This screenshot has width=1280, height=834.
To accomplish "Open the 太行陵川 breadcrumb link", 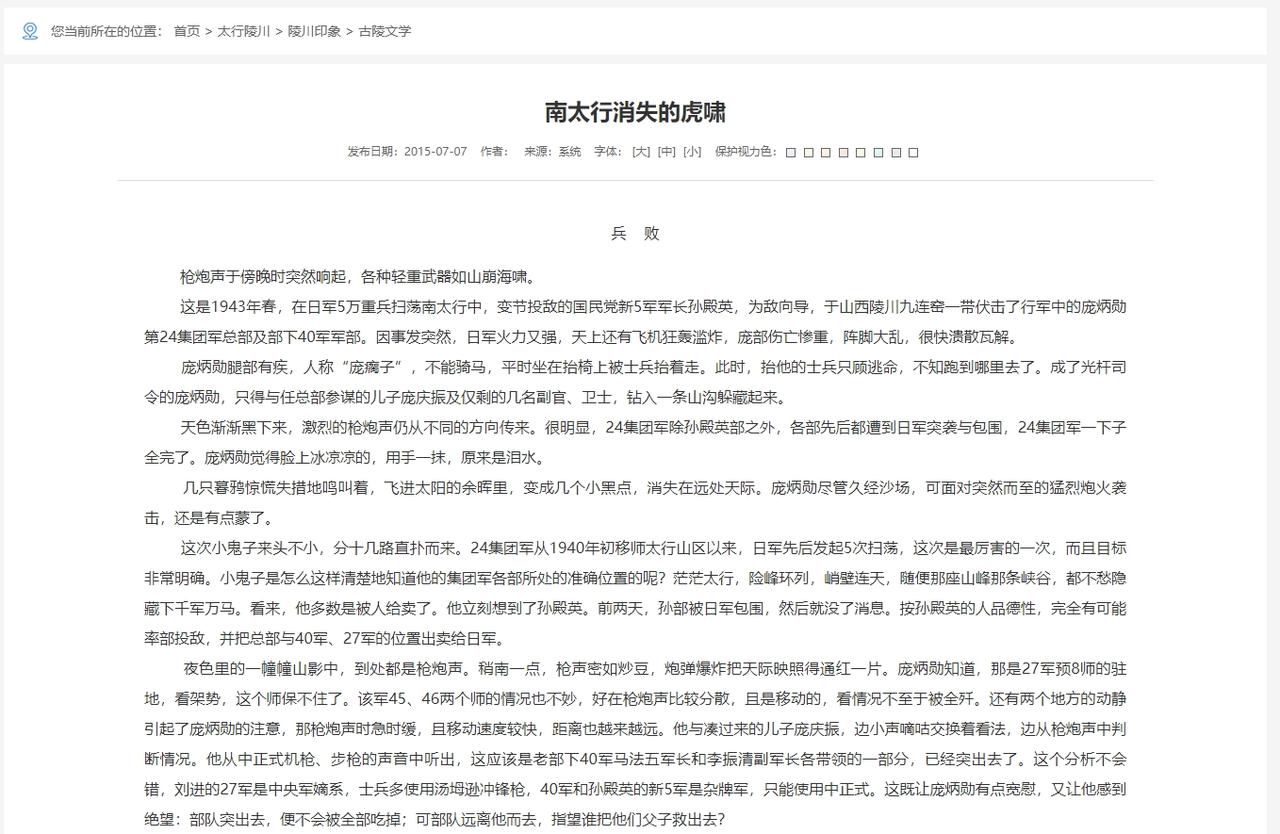I will pyautogui.click(x=244, y=31).
